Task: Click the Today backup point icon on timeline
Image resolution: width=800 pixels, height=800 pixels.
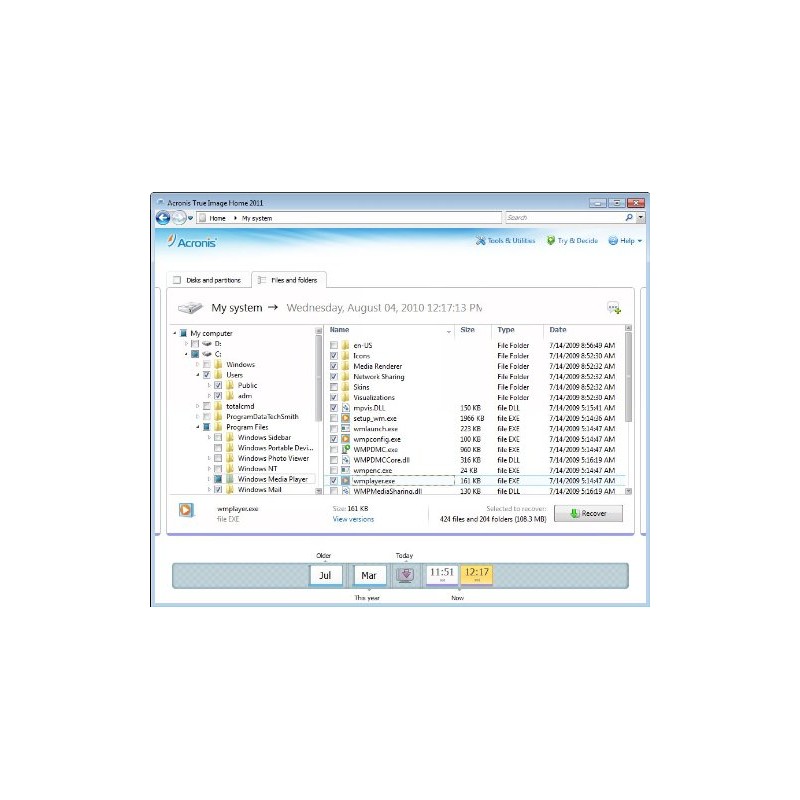Action: [403, 574]
